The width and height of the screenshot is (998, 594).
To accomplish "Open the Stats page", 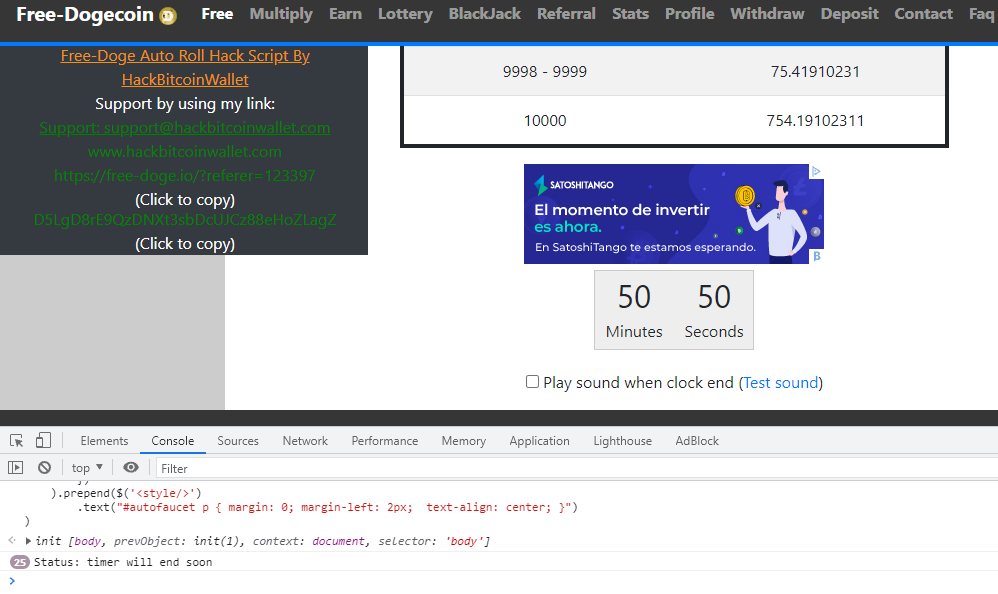I will tap(630, 14).
